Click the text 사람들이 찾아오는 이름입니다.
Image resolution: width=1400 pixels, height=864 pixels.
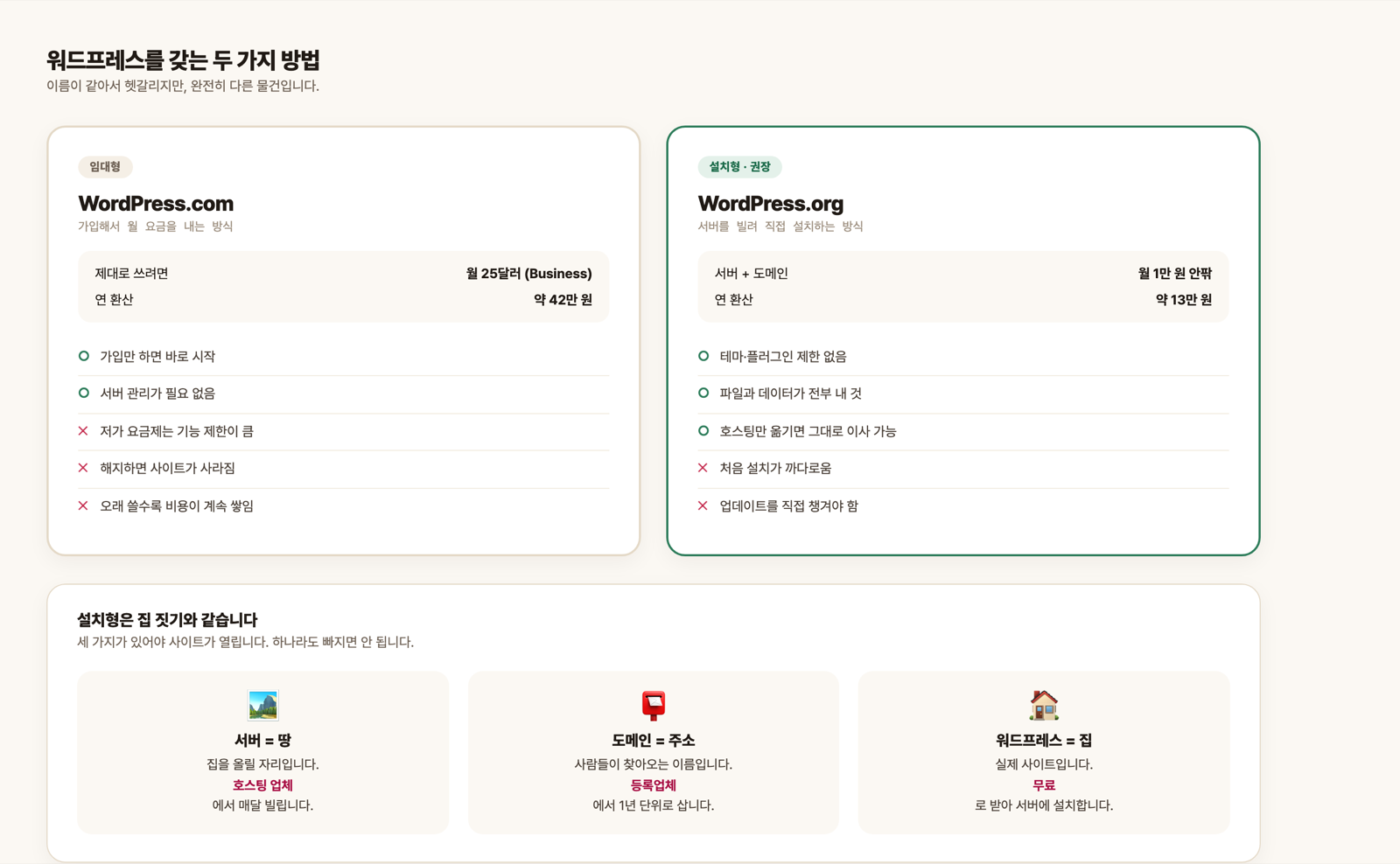653,764
